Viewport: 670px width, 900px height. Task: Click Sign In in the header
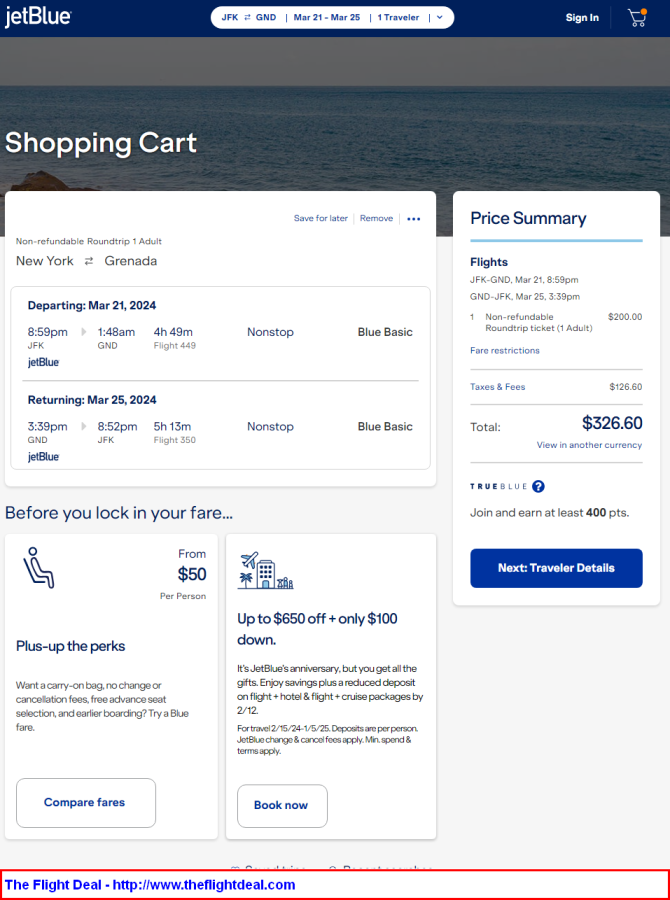point(582,18)
